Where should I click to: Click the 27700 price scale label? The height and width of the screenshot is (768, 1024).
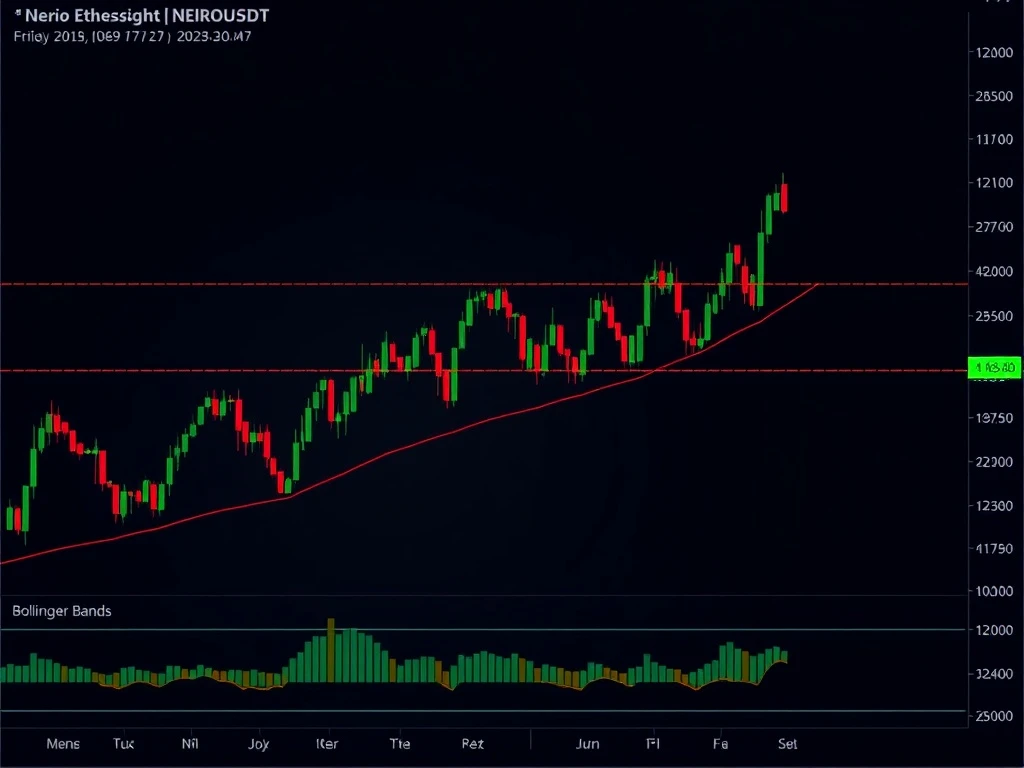994,227
